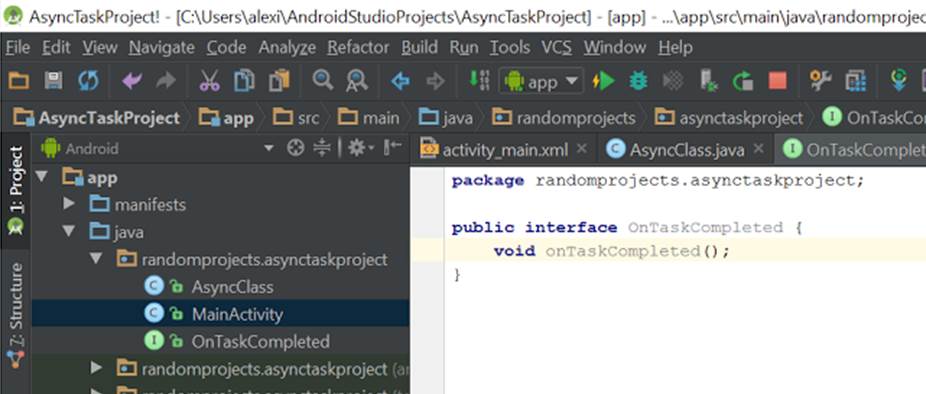Open the Window menu
Image resolution: width=926 pixels, height=394 pixels.
point(615,47)
